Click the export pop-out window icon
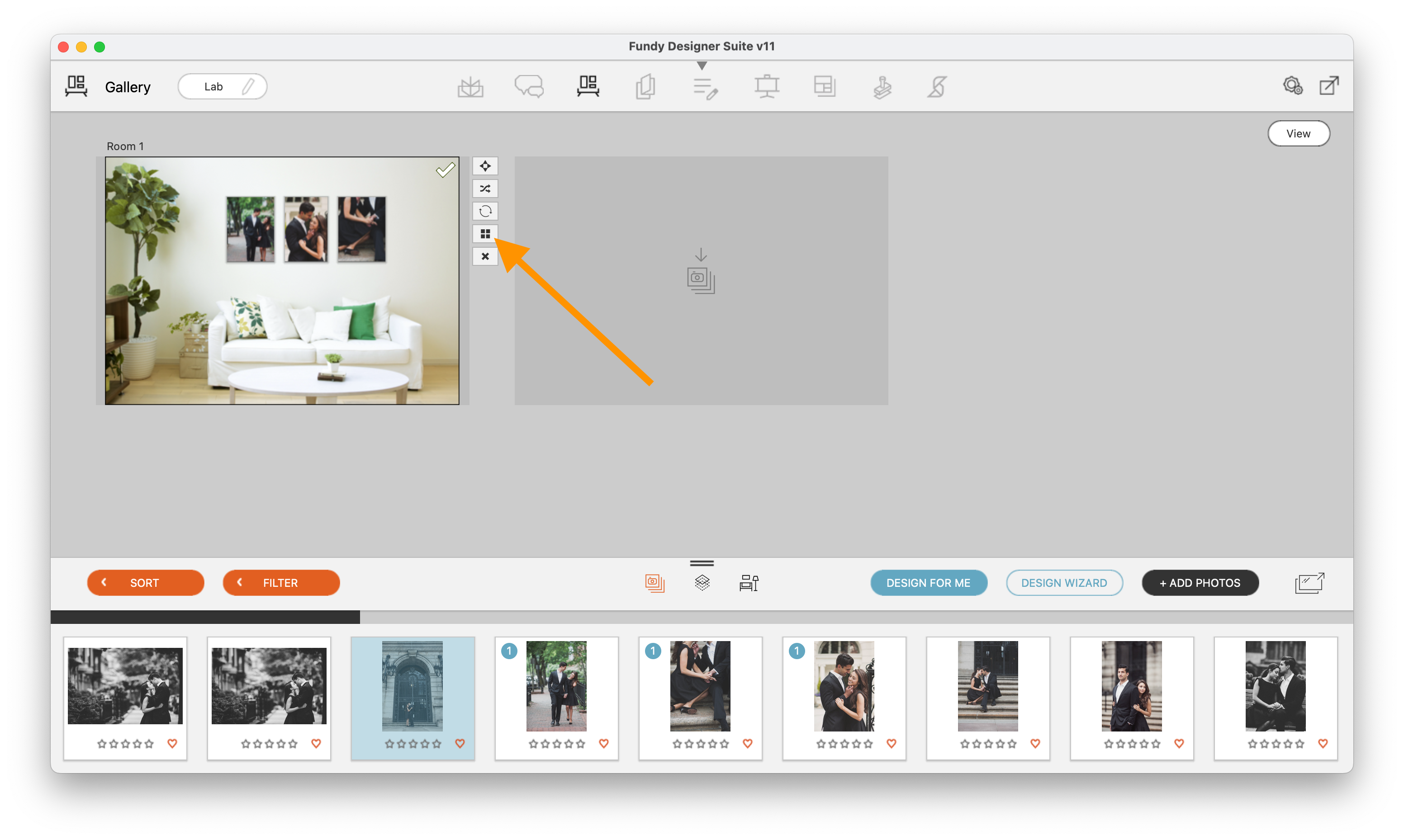This screenshot has height=840, width=1404. 1329,86
